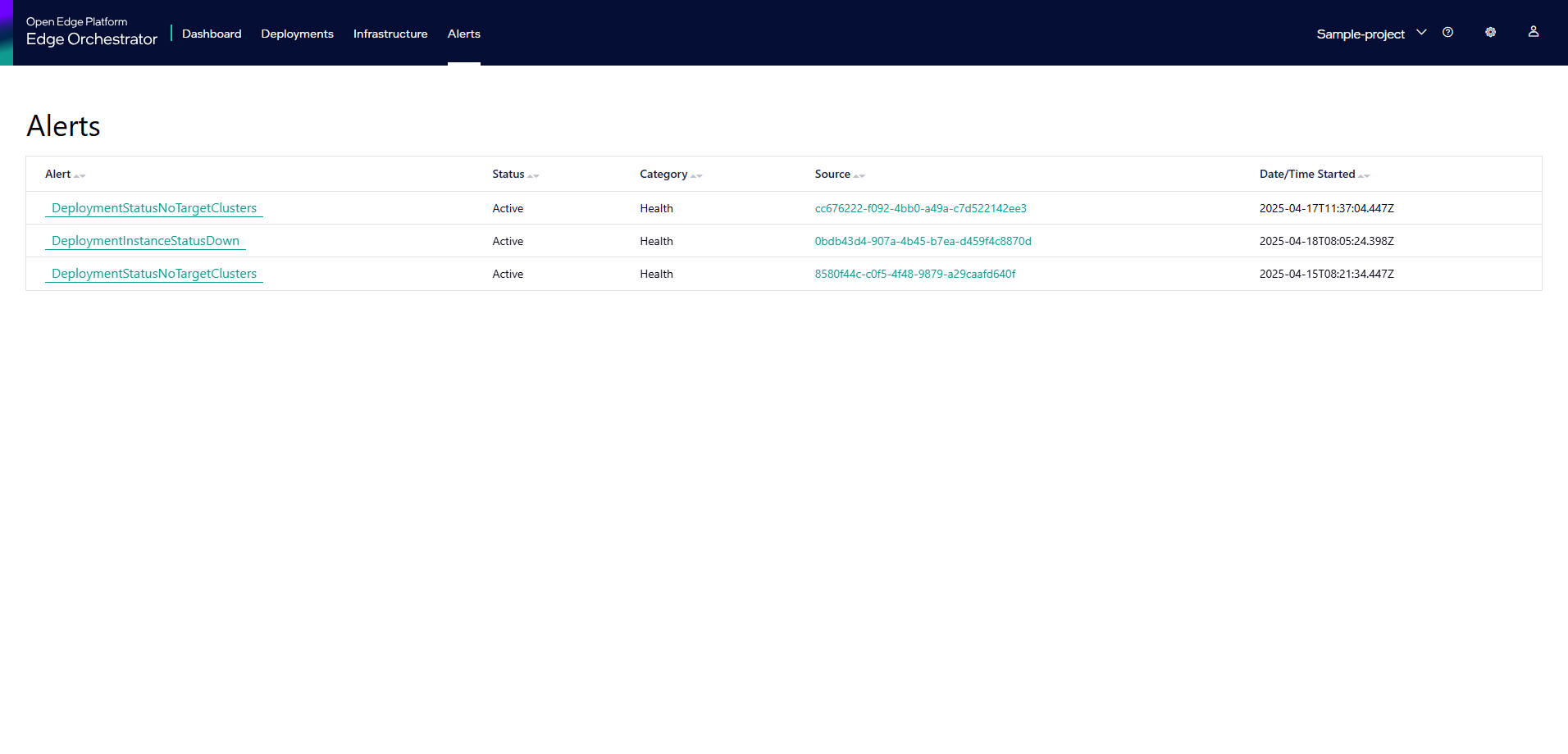The width and height of the screenshot is (1568, 754).
Task: Sort the Alert column ascending
Action: (x=76, y=175)
